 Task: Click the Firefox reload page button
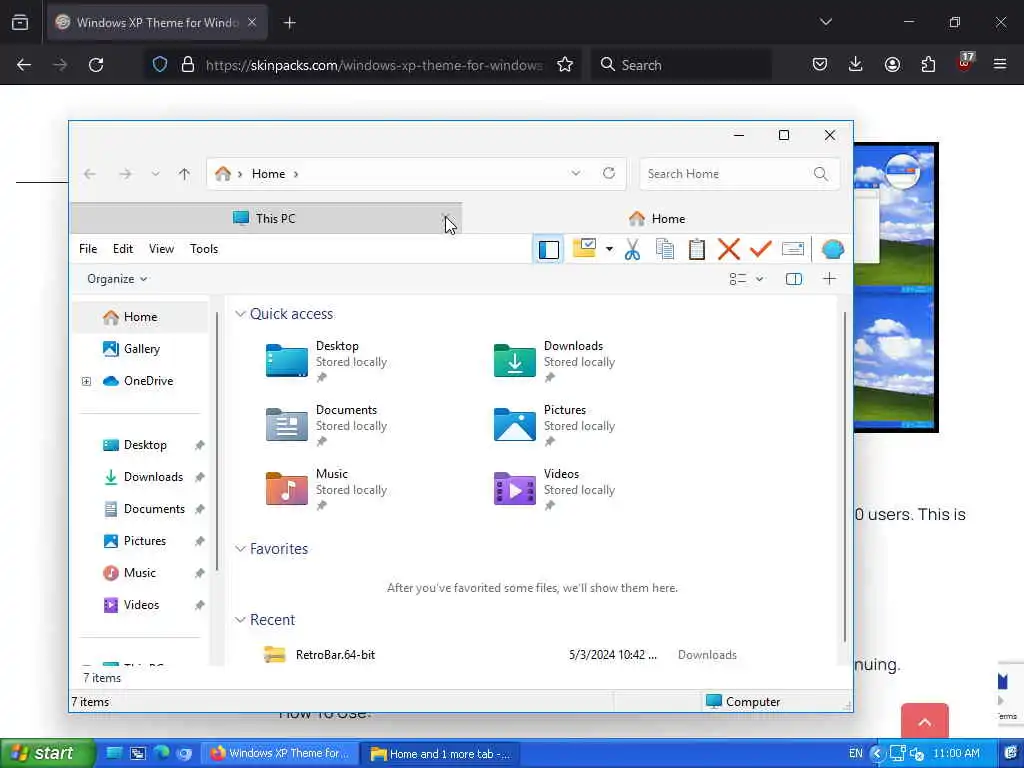click(x=96, y=65)
